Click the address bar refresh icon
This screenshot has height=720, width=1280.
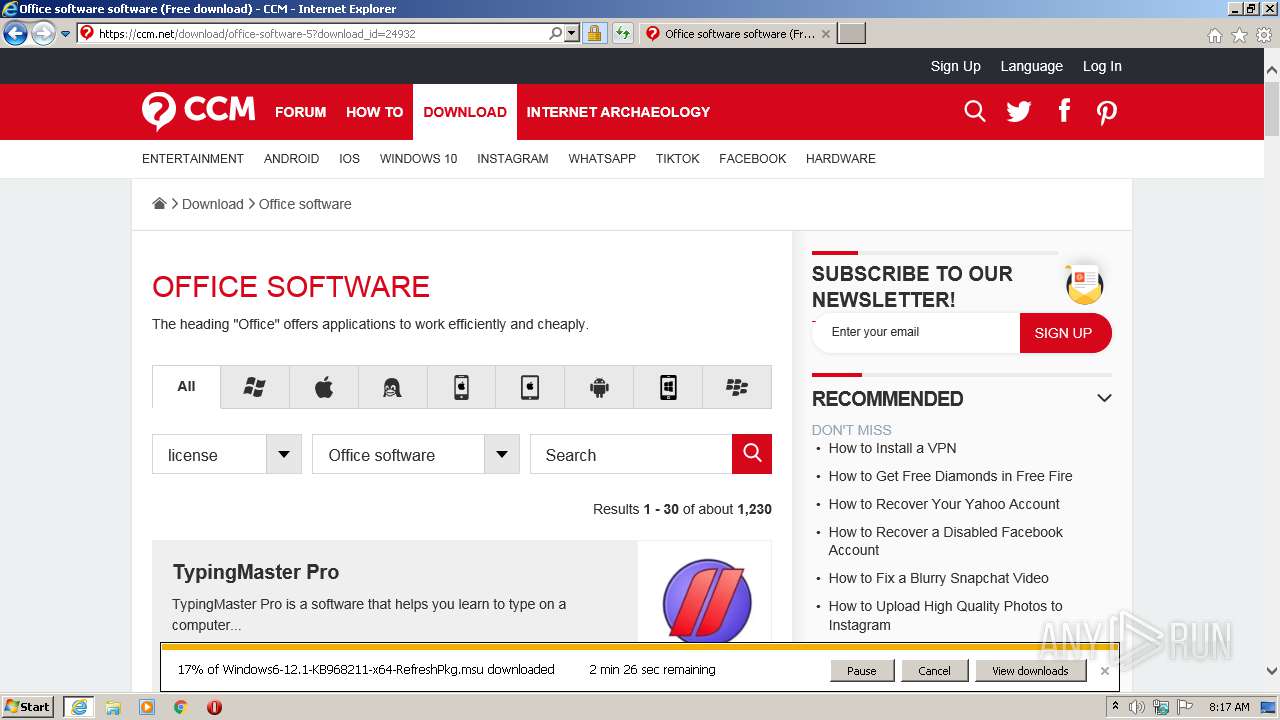click(623, 33)
